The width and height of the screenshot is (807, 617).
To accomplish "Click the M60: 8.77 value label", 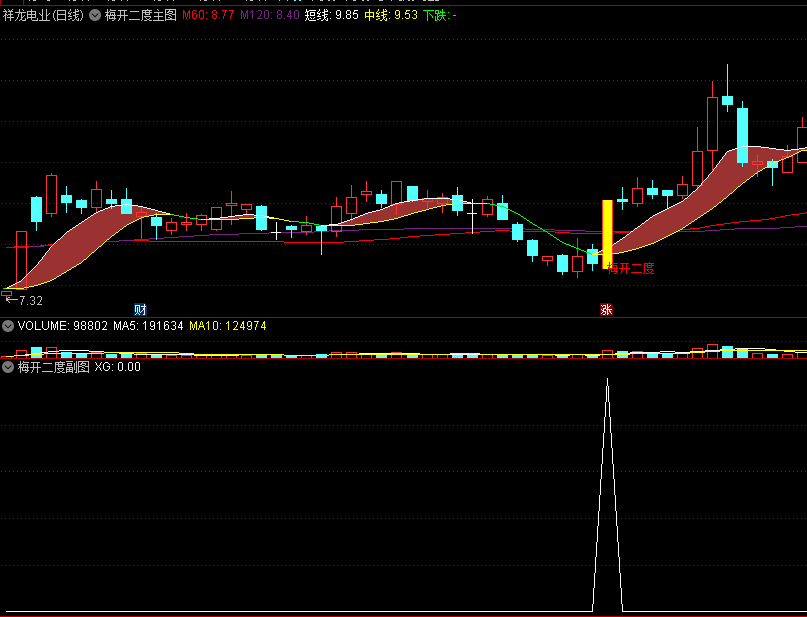I will (208, 15).
